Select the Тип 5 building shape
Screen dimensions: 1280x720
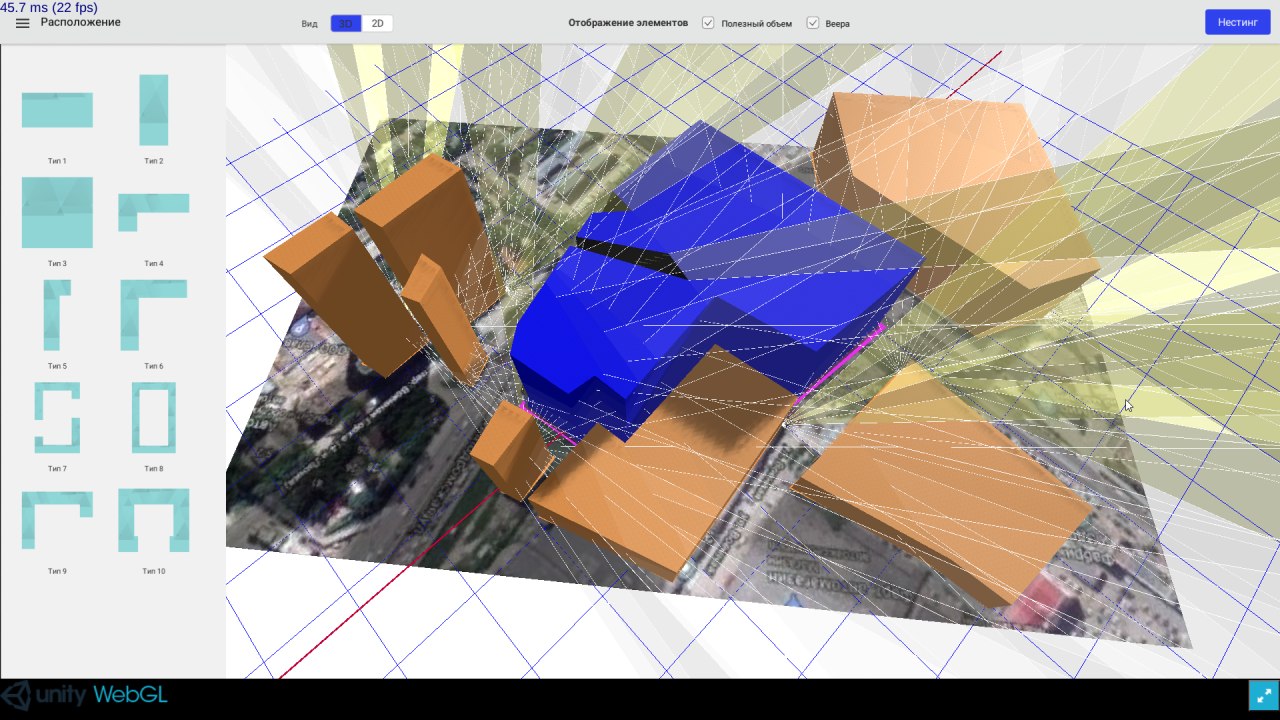point(57,315)
